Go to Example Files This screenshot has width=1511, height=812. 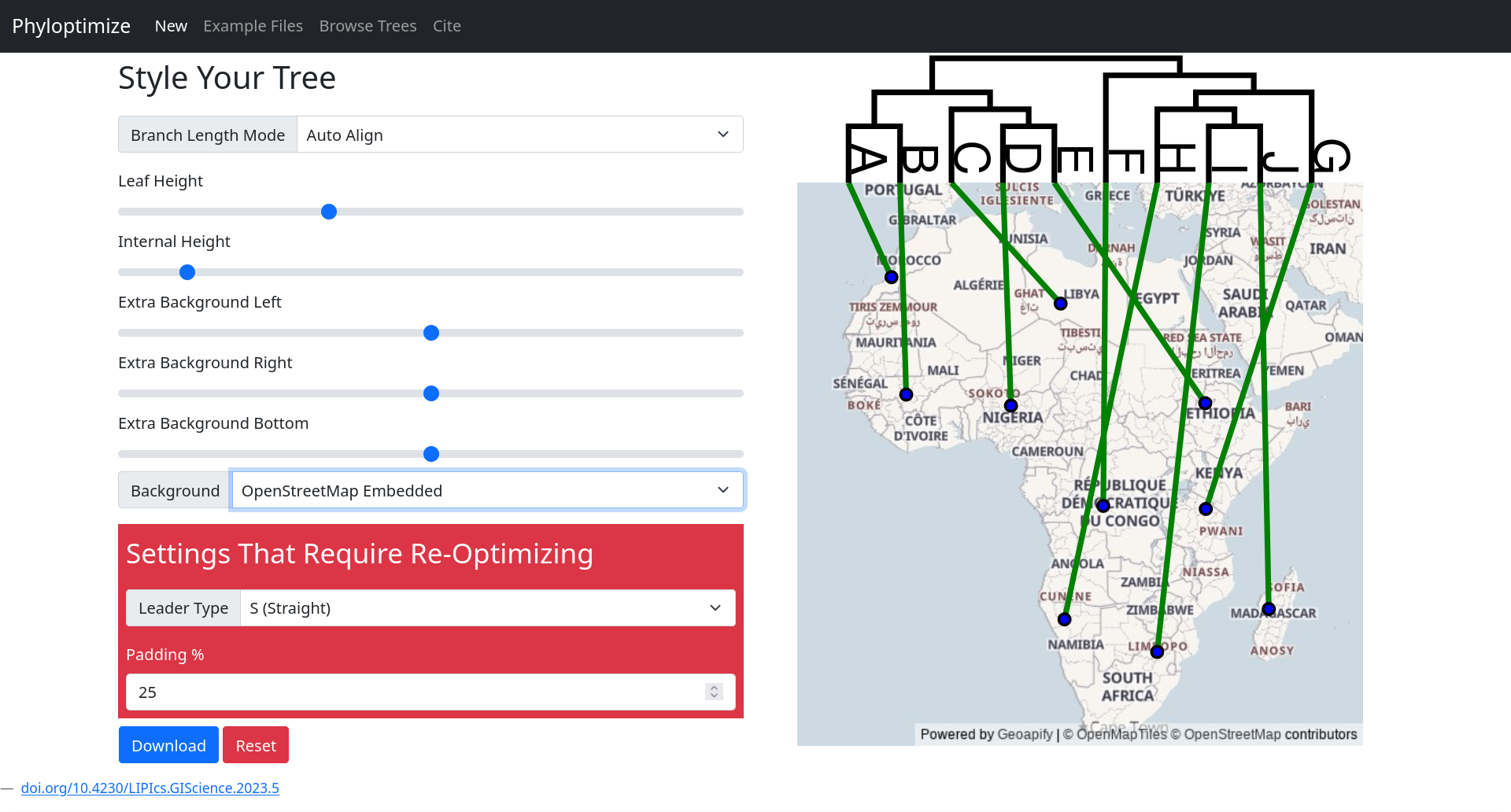click(253, 26)
